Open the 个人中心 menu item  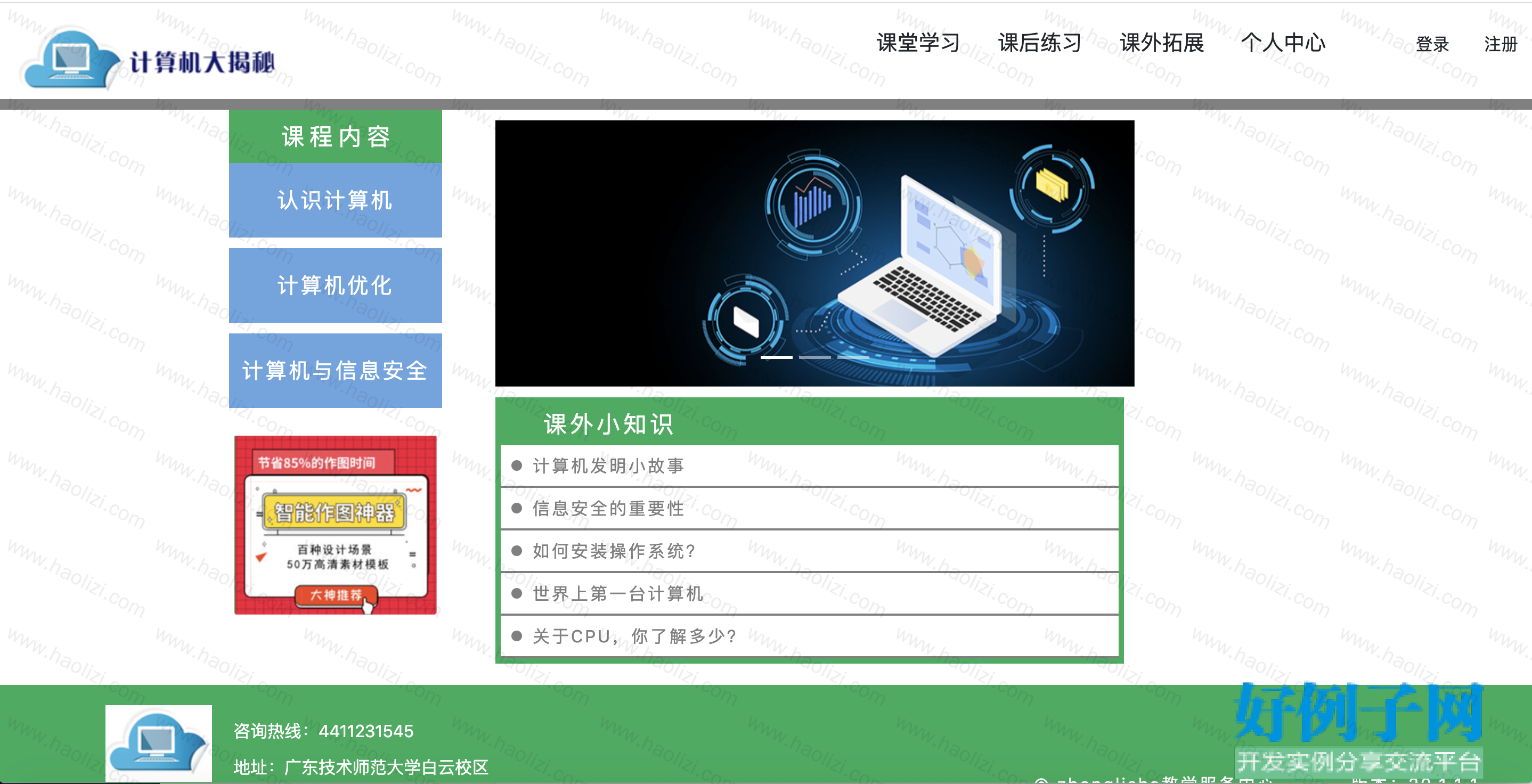click(1283, 43)
